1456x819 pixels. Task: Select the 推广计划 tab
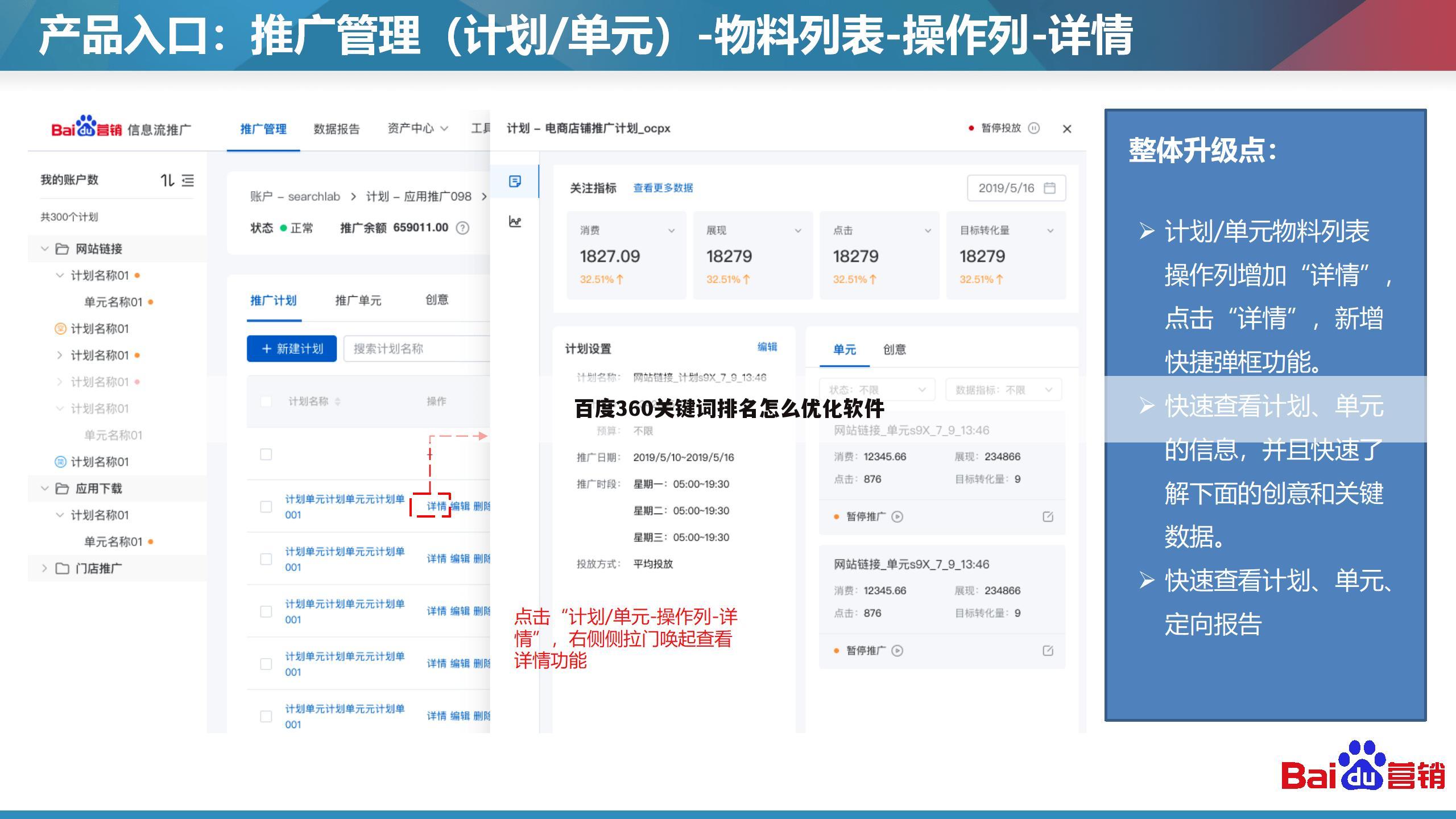pos(274,301)
